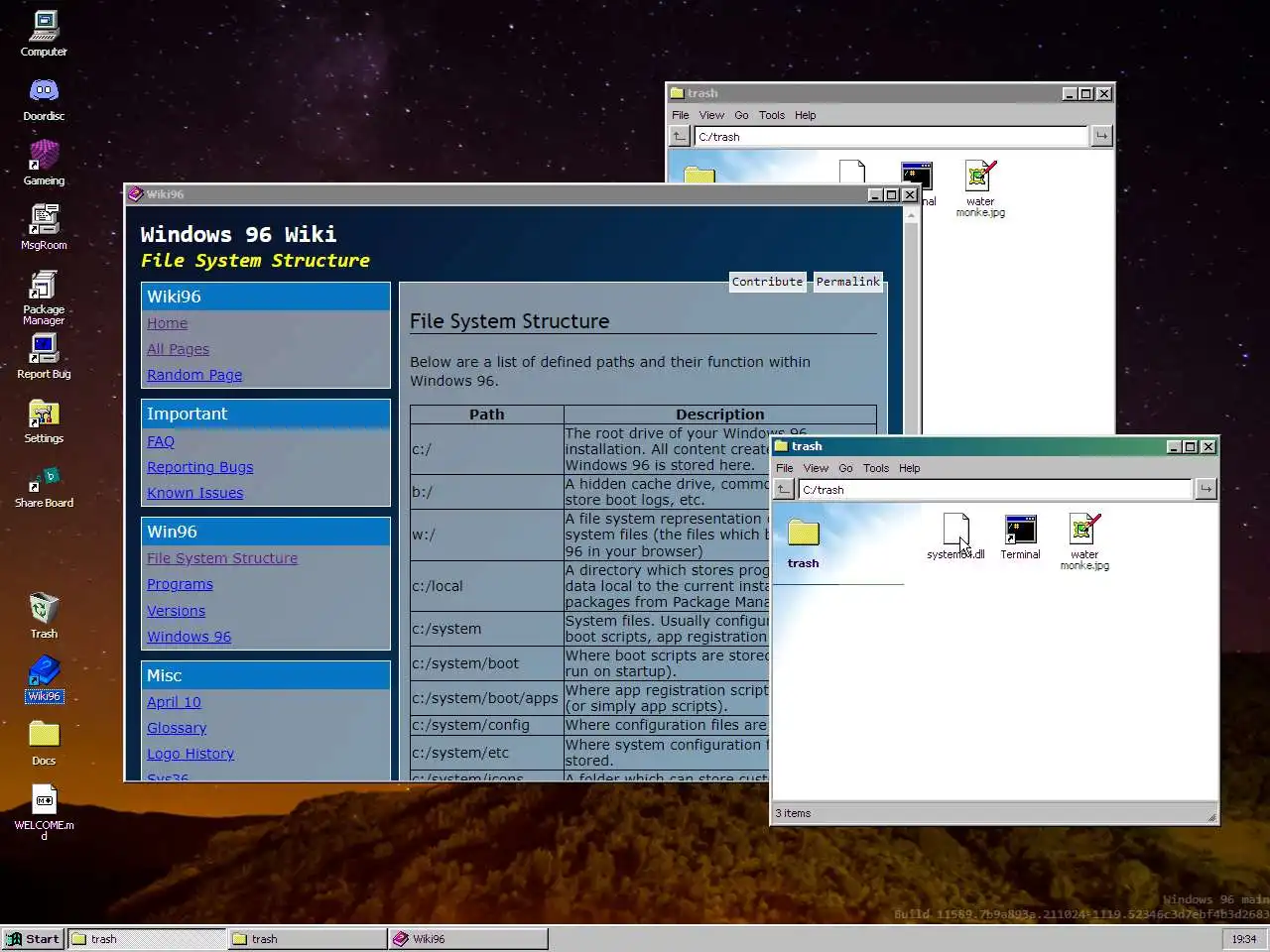Open the Glossary wiki link
The width and height of the screenshot is (1270, 952).
coord(177,728)
